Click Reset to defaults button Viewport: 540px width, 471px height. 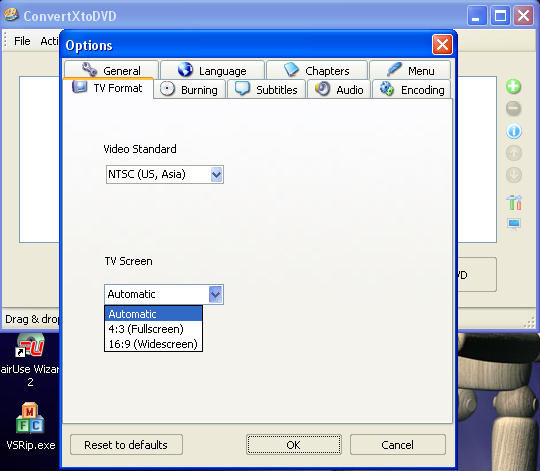click(x=126, y=444)
